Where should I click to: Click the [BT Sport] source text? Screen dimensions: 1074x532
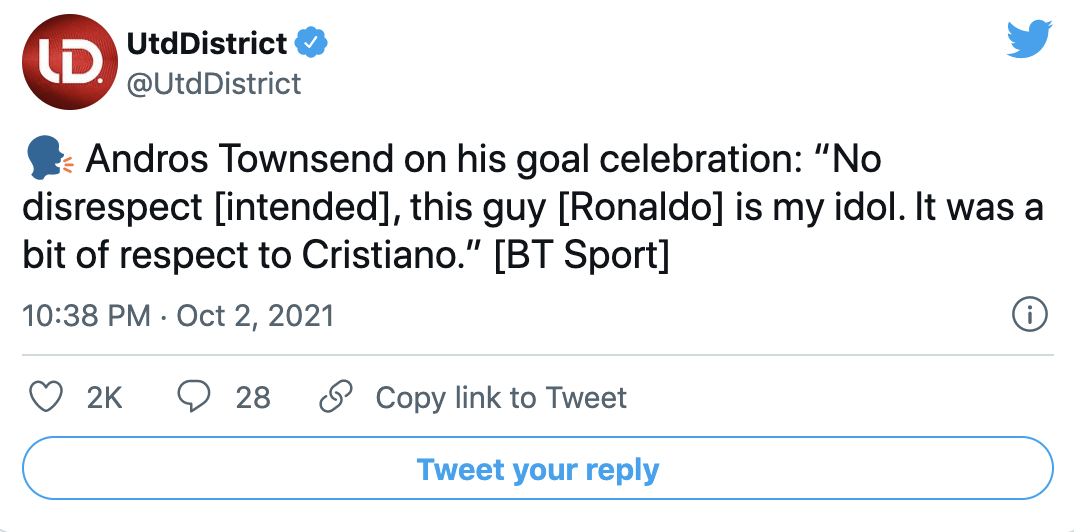(x=581, y=255)
